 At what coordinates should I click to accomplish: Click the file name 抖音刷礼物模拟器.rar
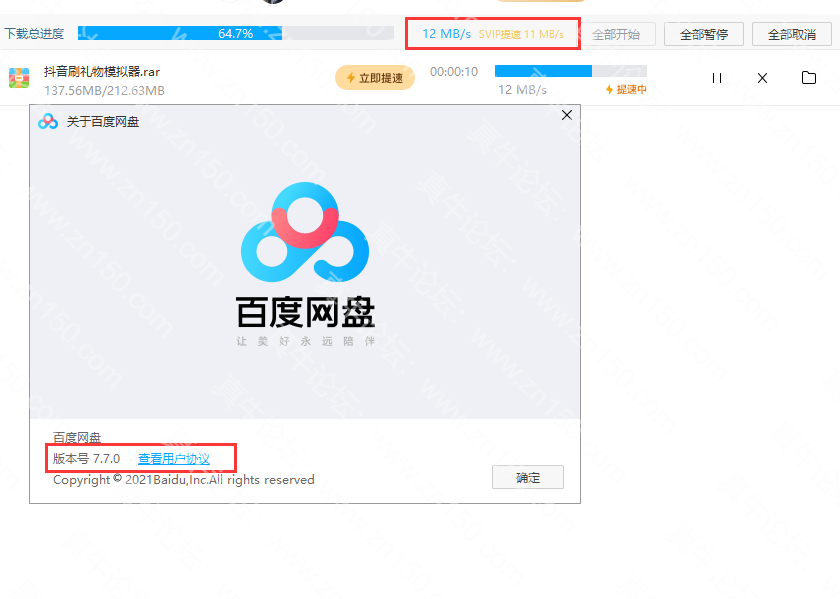pos(102,72)
